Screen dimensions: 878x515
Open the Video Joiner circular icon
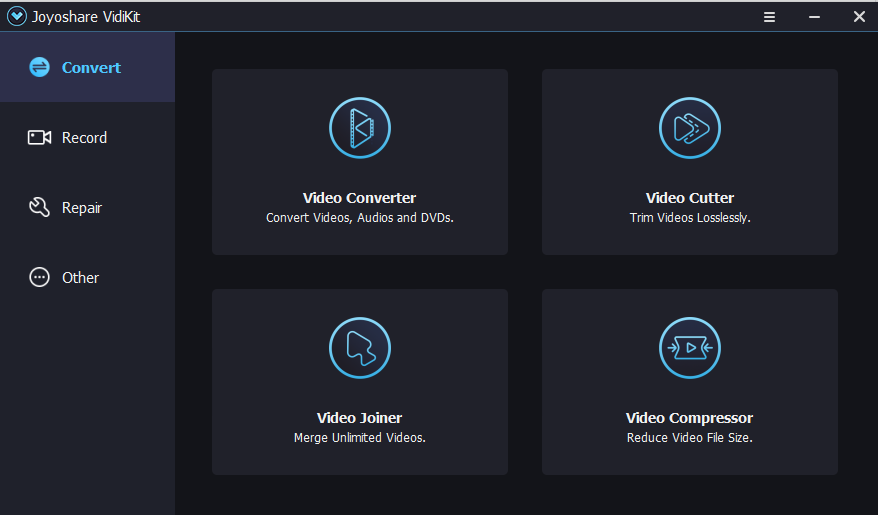359,348
